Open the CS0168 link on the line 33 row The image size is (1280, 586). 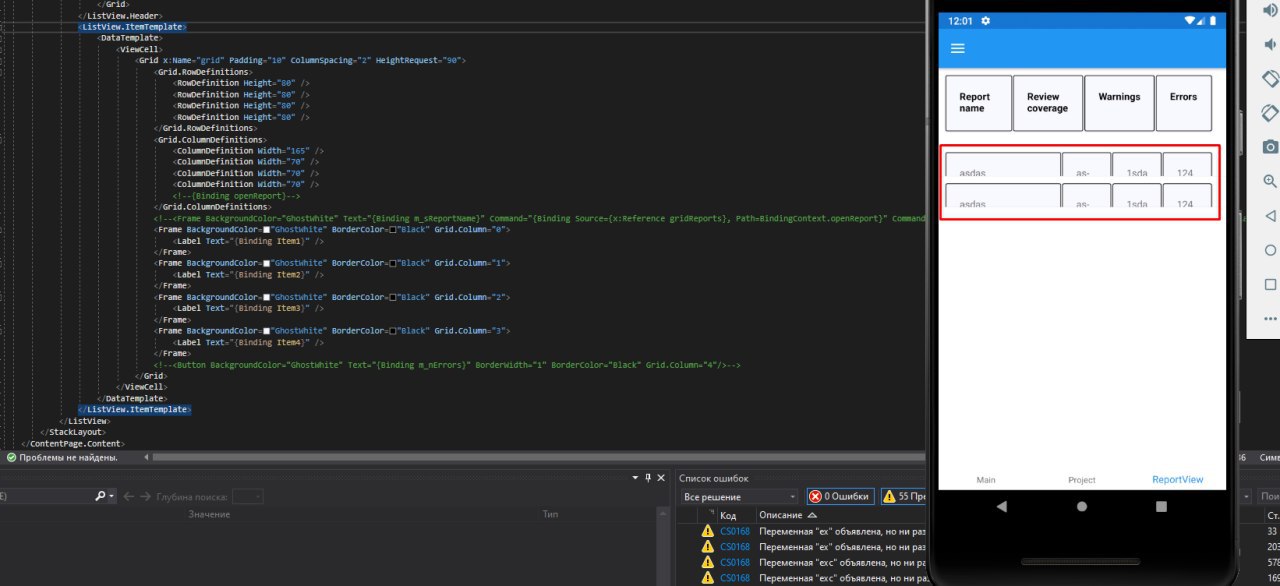tap(734, 532)
